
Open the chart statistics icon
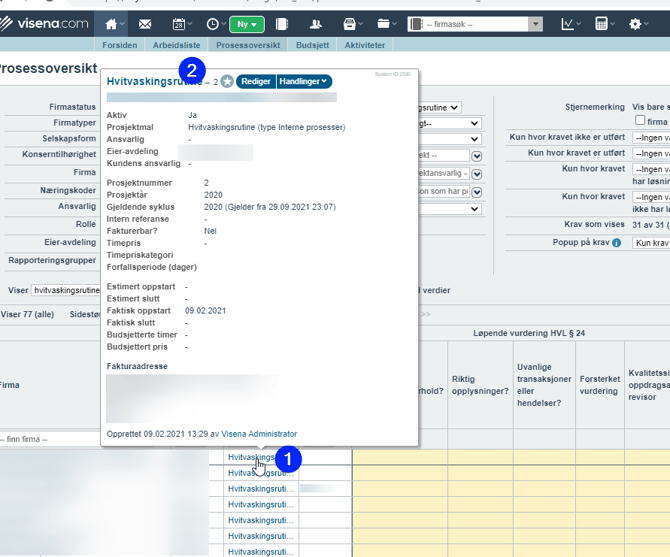569,24
